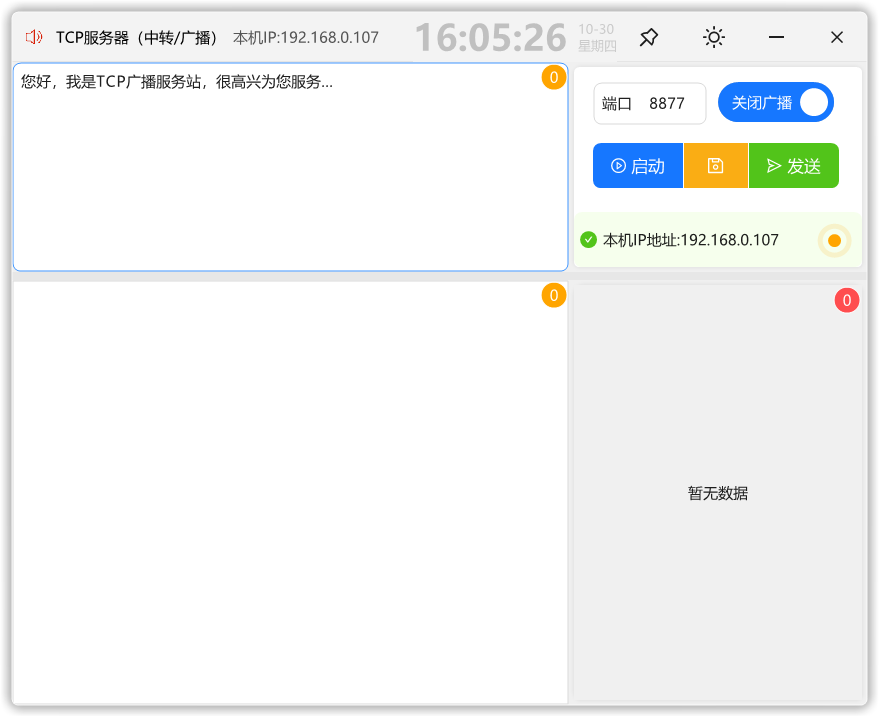The width and height of the screenshot is (879, 716).
Task: Switch theme using the sun icon
Action: coord(714,38)
